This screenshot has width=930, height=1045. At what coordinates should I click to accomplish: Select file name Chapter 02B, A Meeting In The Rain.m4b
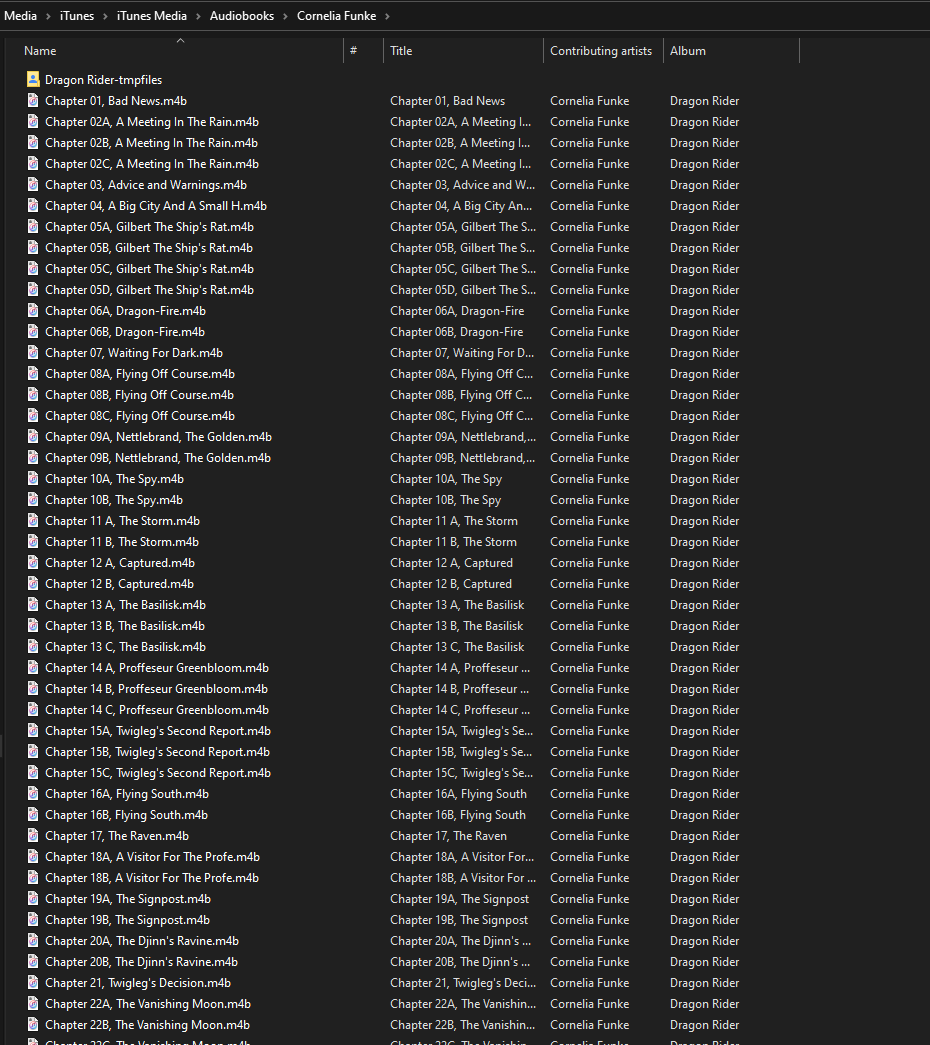click(151, 143)
